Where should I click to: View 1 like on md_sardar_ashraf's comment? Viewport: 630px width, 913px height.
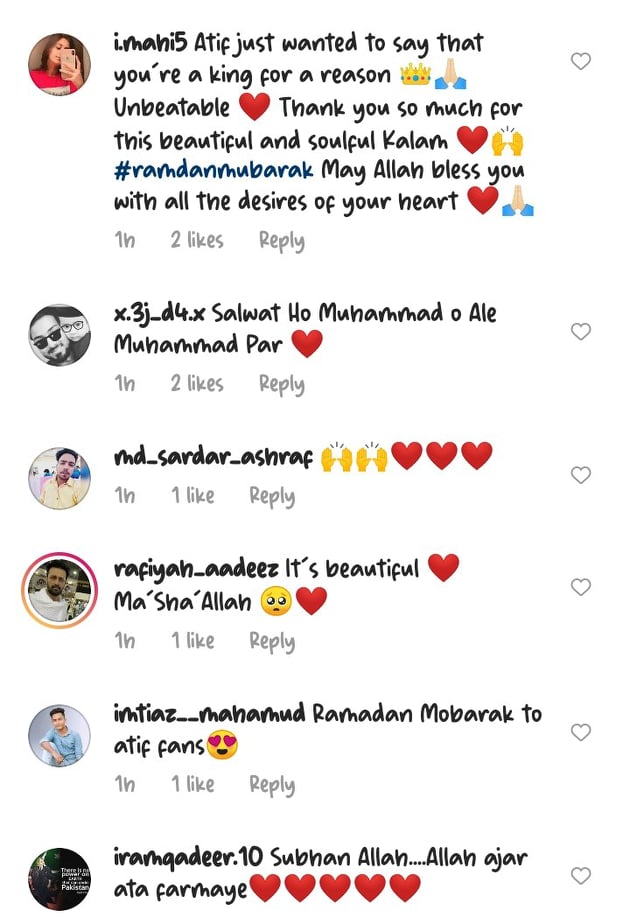[x=193, y=496]
